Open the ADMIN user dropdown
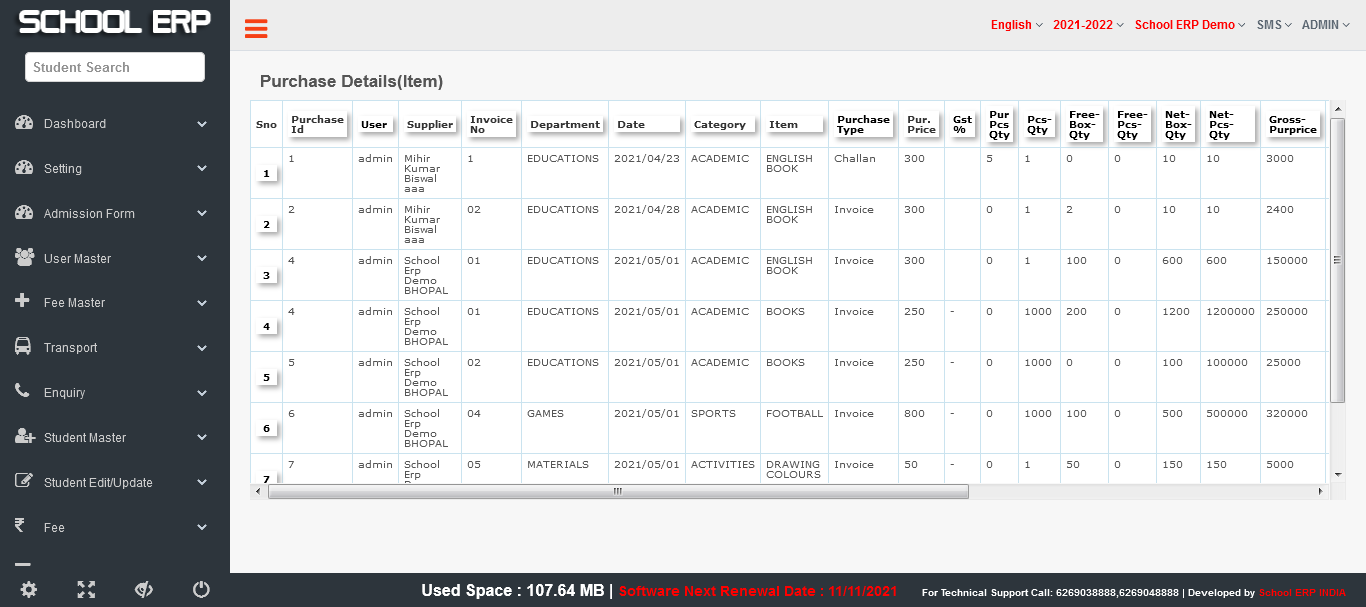The image size is (1366, 607). point(1325,25)
